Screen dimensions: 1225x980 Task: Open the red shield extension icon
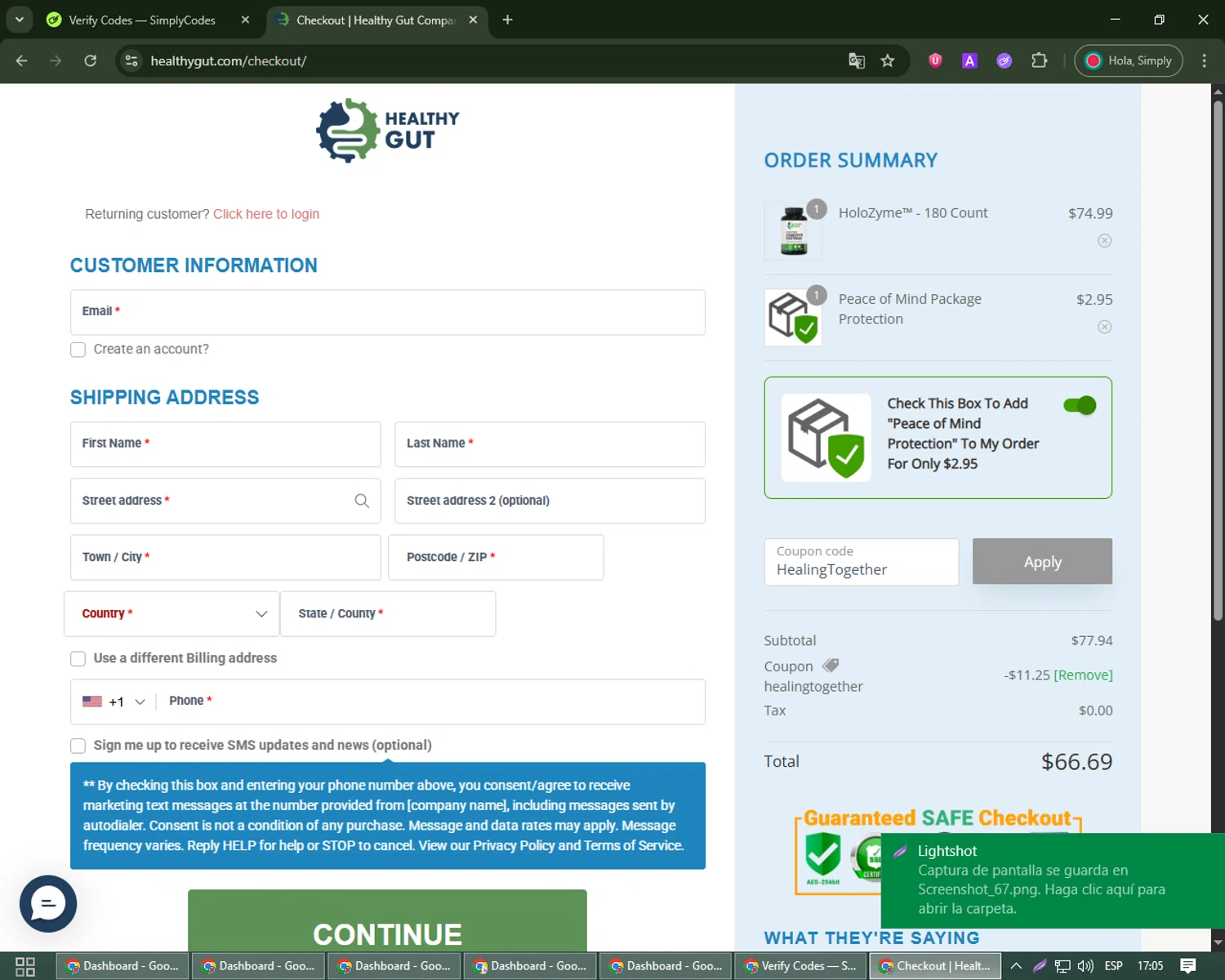(x=936, y=60)
